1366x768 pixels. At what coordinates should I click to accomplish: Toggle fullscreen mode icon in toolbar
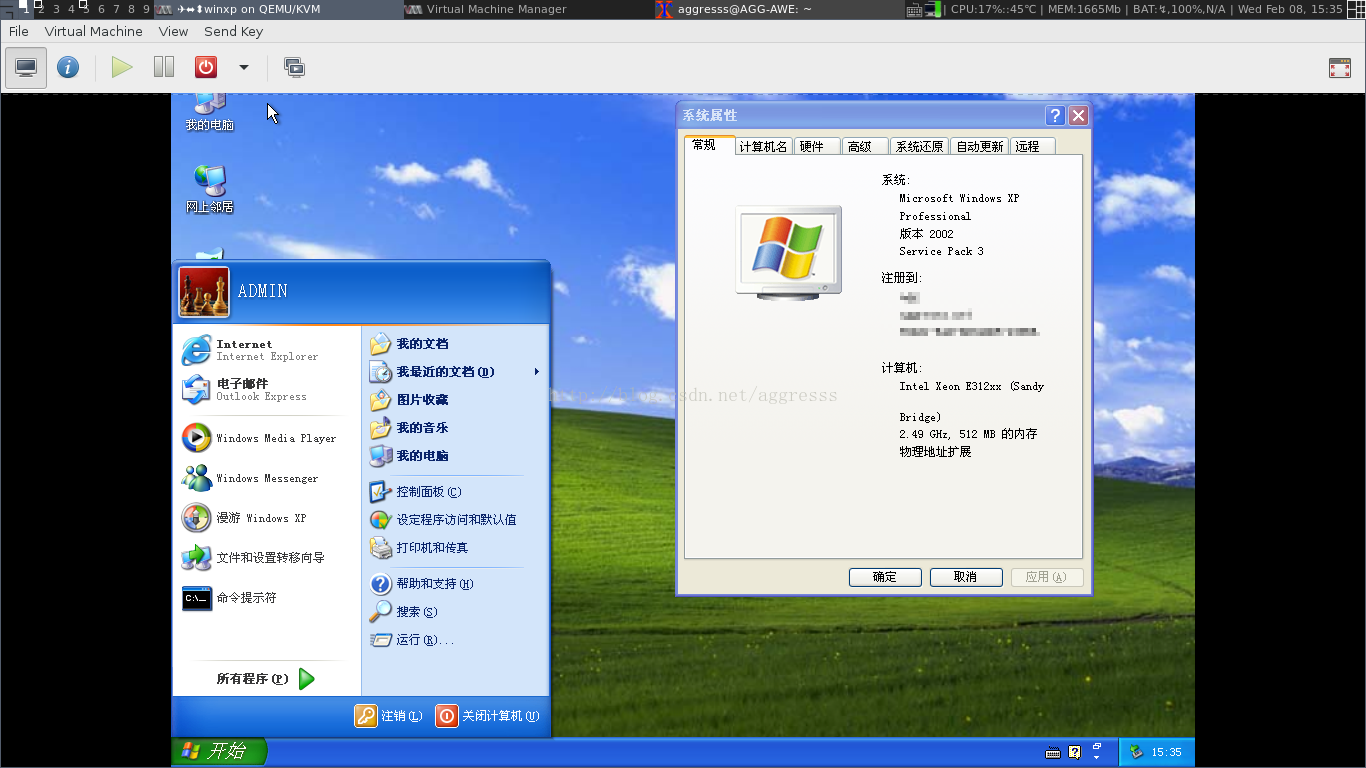click(1340, 68)
